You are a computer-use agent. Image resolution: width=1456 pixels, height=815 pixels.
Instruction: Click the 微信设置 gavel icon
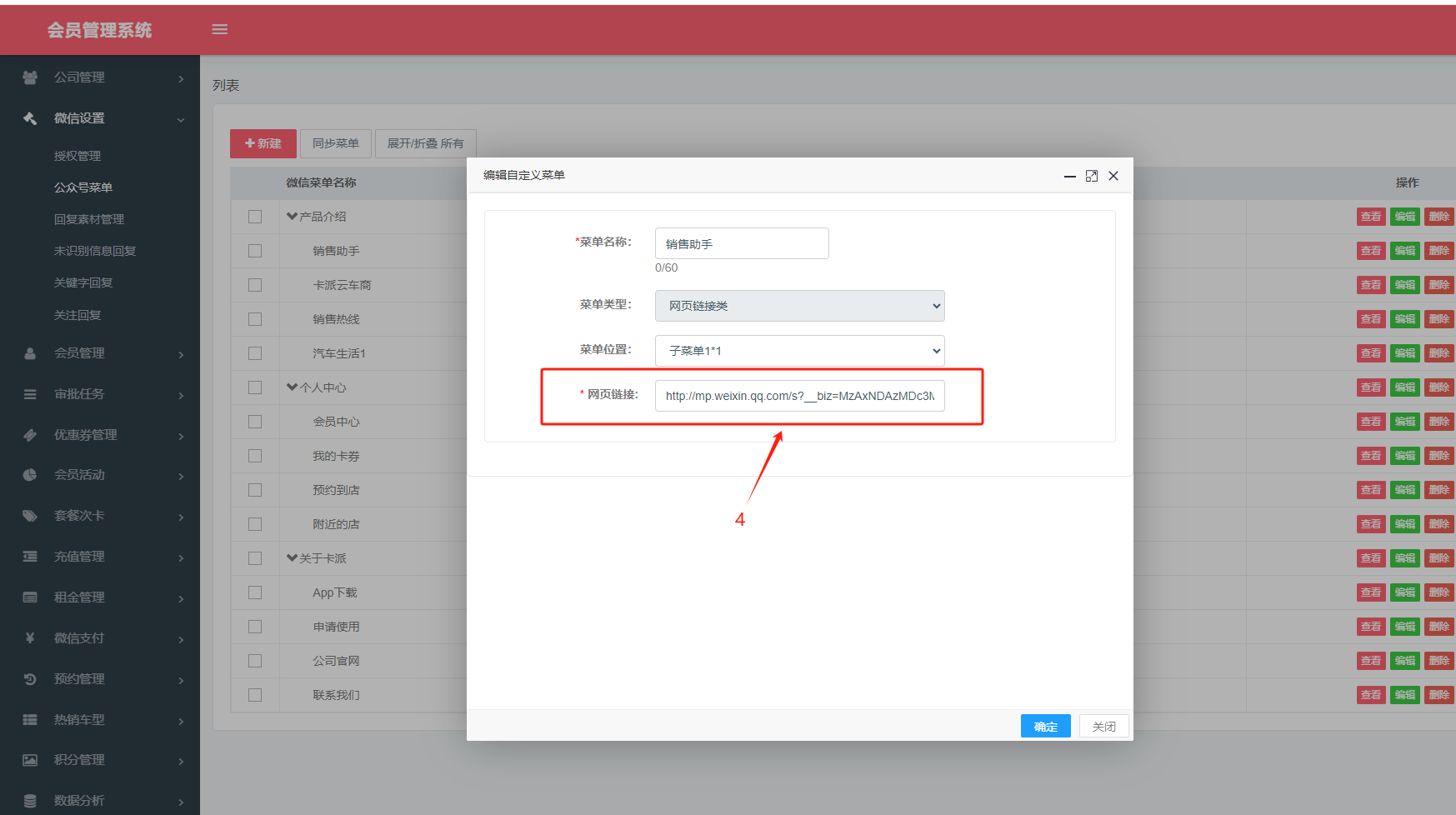[30, 118]
